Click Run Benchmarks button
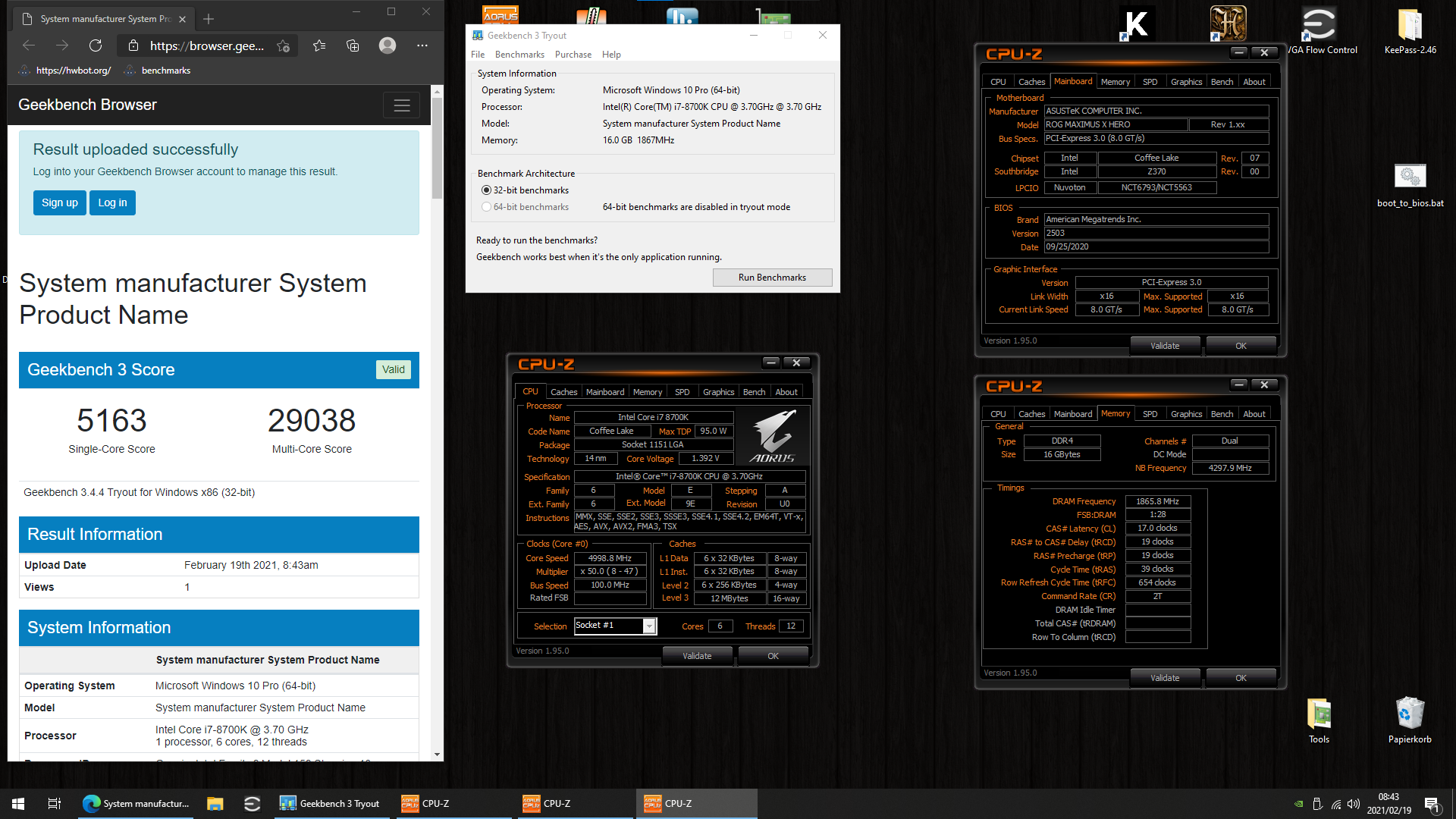Viewport: 1456px width, 819px height. [x=772, y=278]
